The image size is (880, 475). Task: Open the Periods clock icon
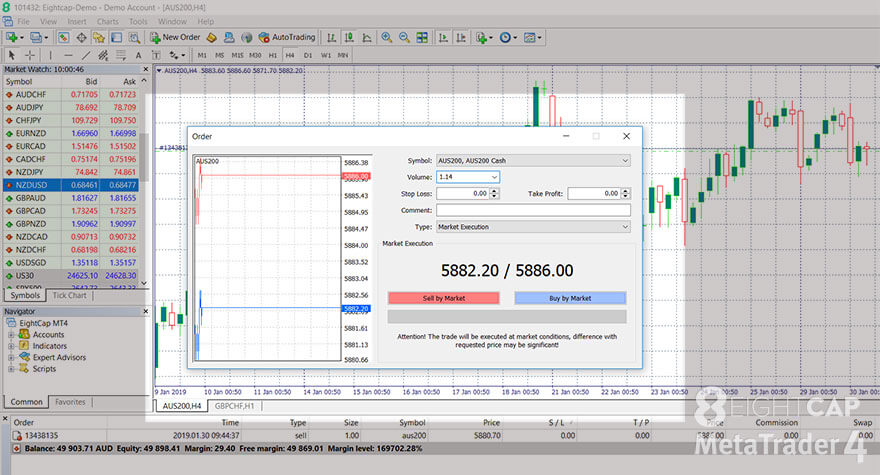(x=507, y=38)
